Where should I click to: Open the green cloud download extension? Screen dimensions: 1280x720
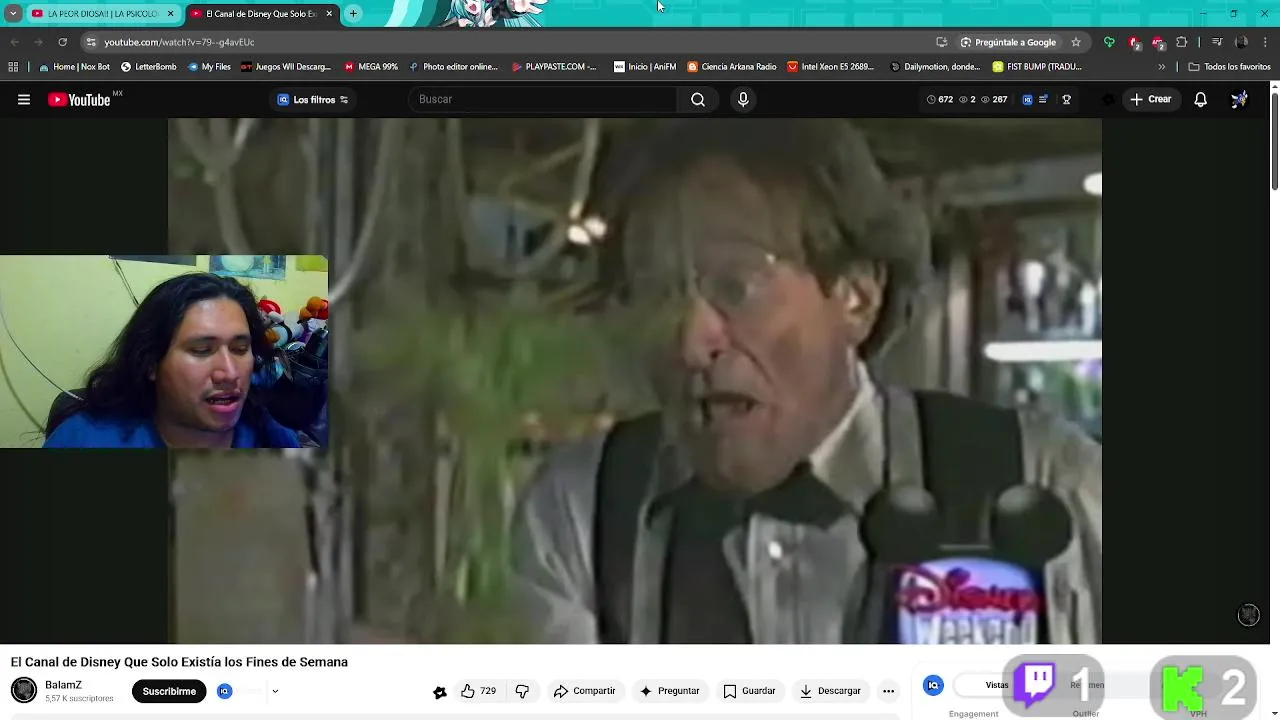pos(1109,42)
